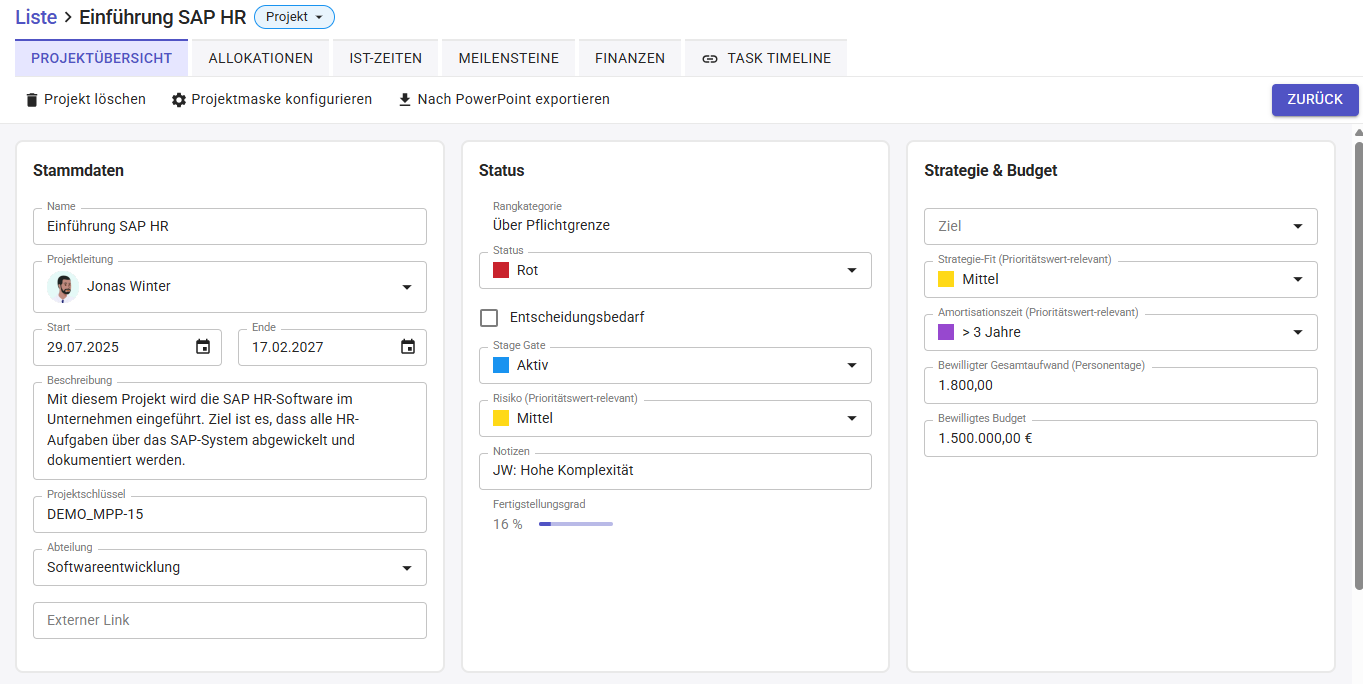1363x684 pixels.
Task: Expand the Ziel dropdown
Action: (1298, 226)
